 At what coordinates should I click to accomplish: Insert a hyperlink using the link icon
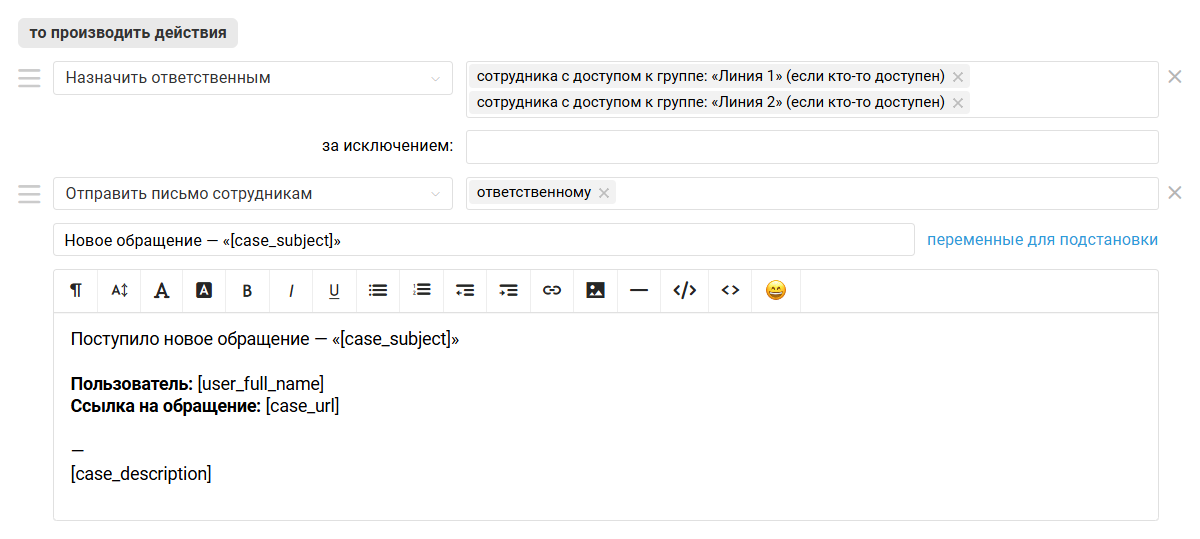(x=552, y=291)
